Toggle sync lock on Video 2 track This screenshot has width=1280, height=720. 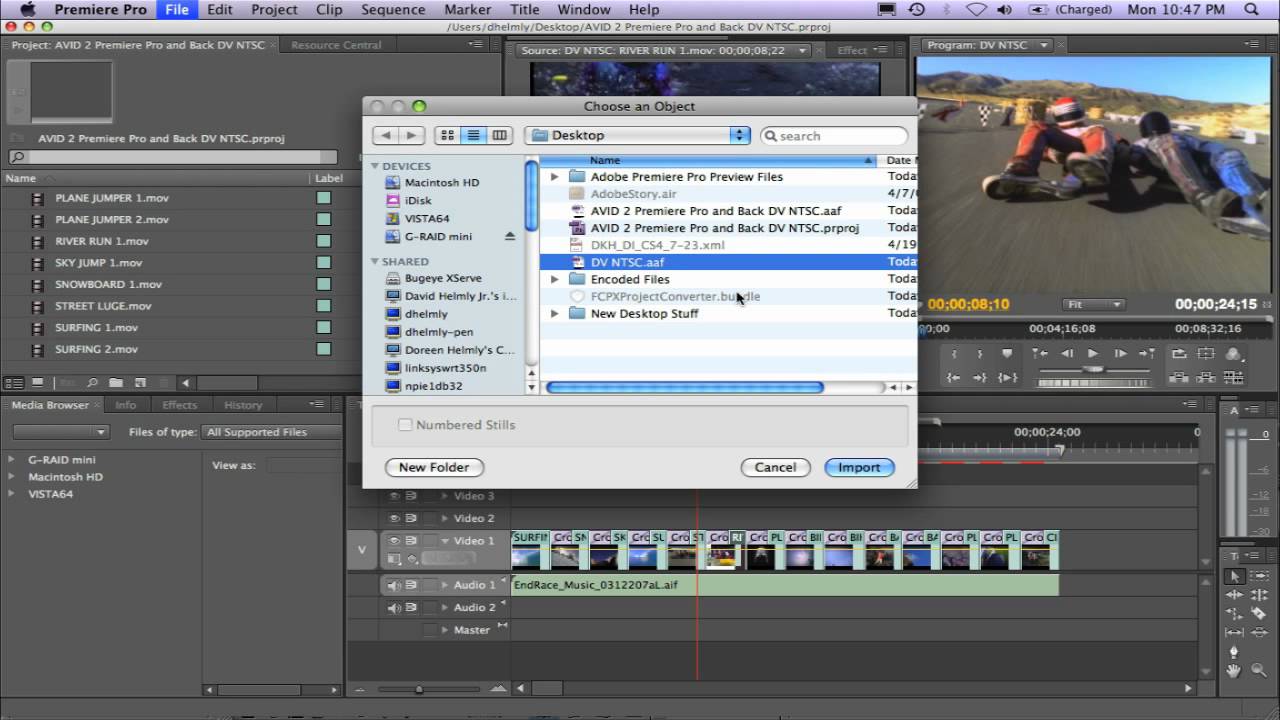(x=411, y=518)
